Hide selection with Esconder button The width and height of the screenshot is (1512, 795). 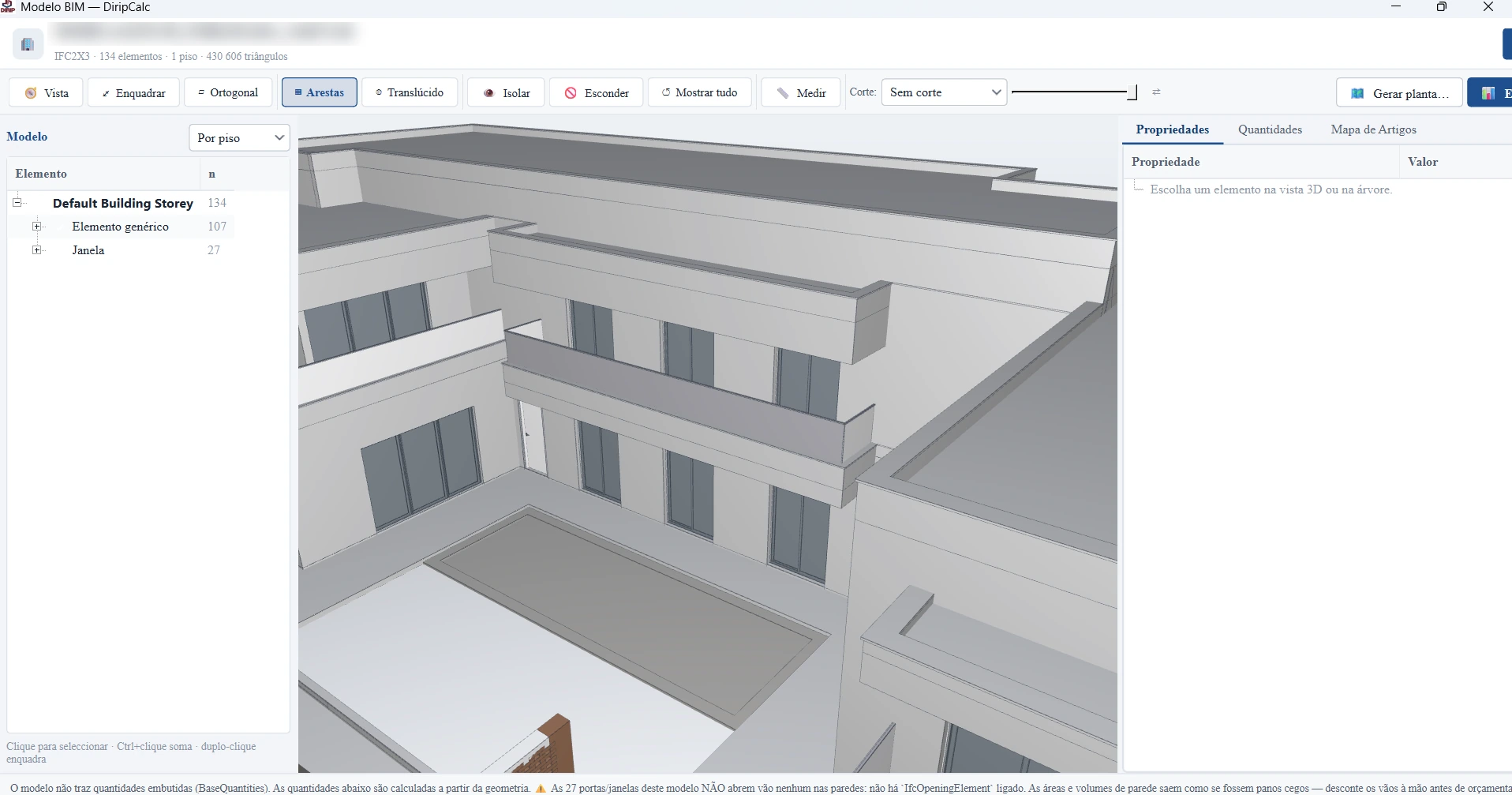coord(597,92)
